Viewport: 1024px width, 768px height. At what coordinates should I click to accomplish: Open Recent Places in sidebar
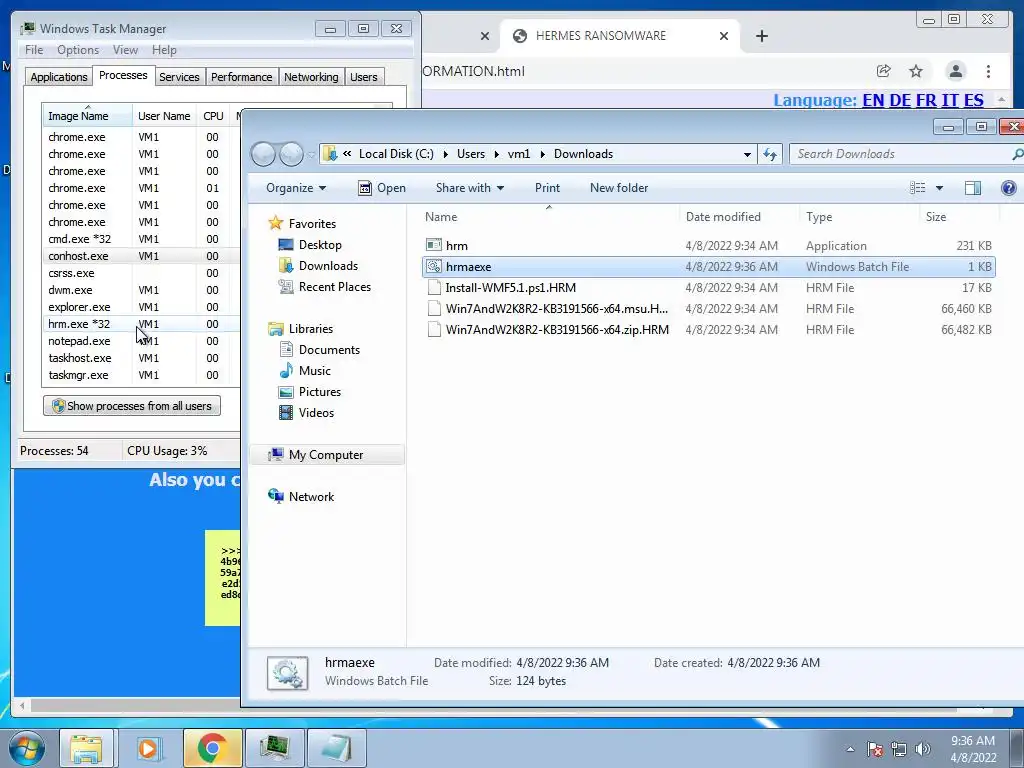tap(334, 287)
